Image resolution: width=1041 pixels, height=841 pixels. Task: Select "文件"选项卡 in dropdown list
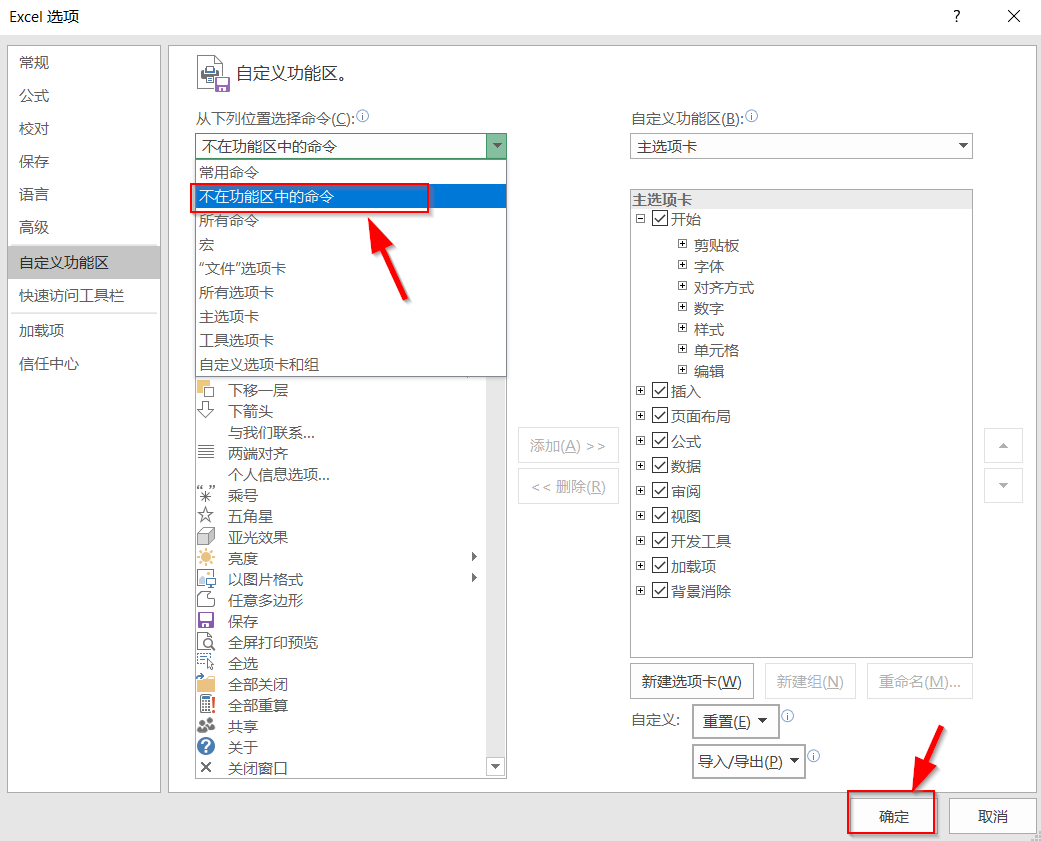(351, 268)
